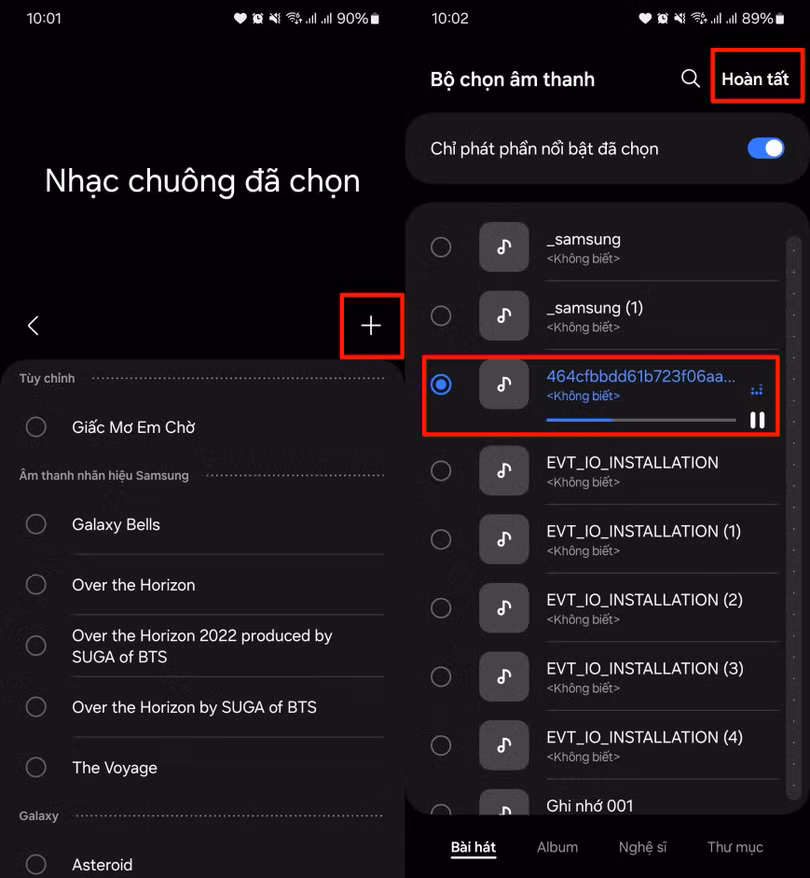This screenshot has height=878, width=810.
Task: Pause the currently playing audio track
Action: (x=757, y=419)
